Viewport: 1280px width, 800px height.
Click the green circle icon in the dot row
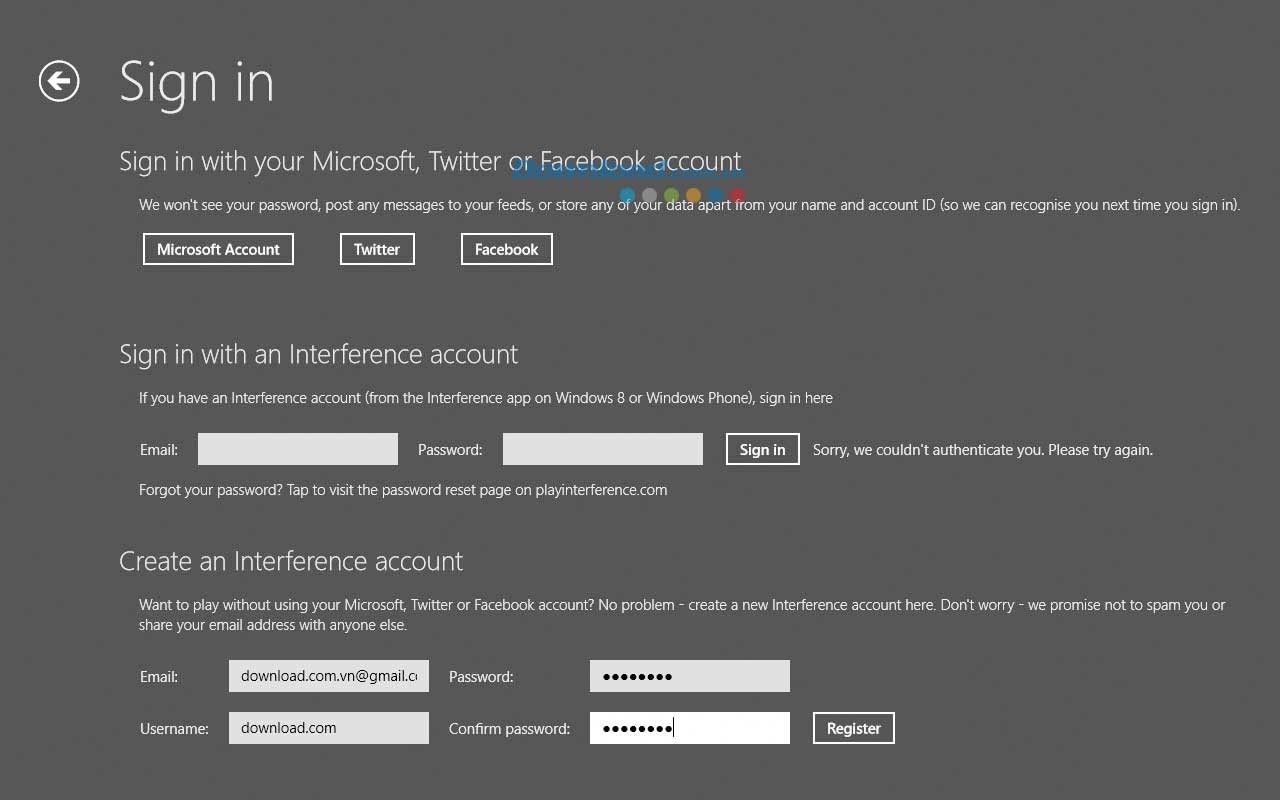[671, 194]
